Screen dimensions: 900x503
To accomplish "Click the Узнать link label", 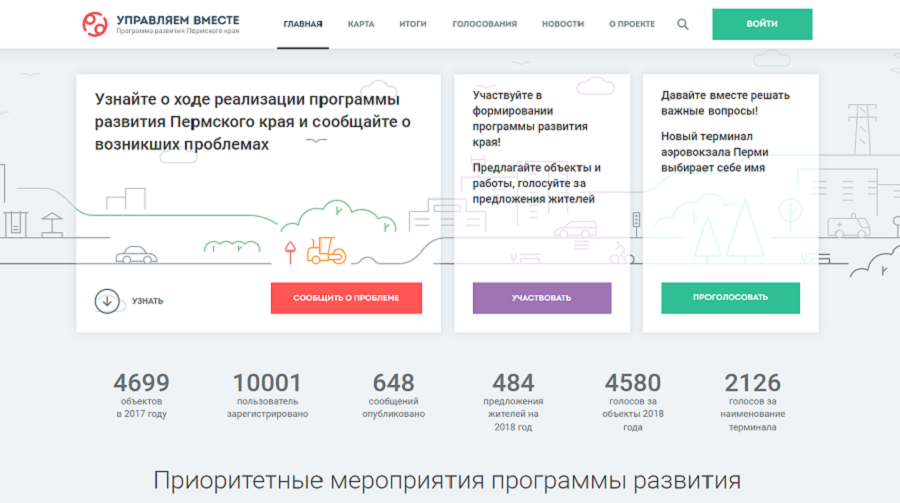I will click(148, 301).
